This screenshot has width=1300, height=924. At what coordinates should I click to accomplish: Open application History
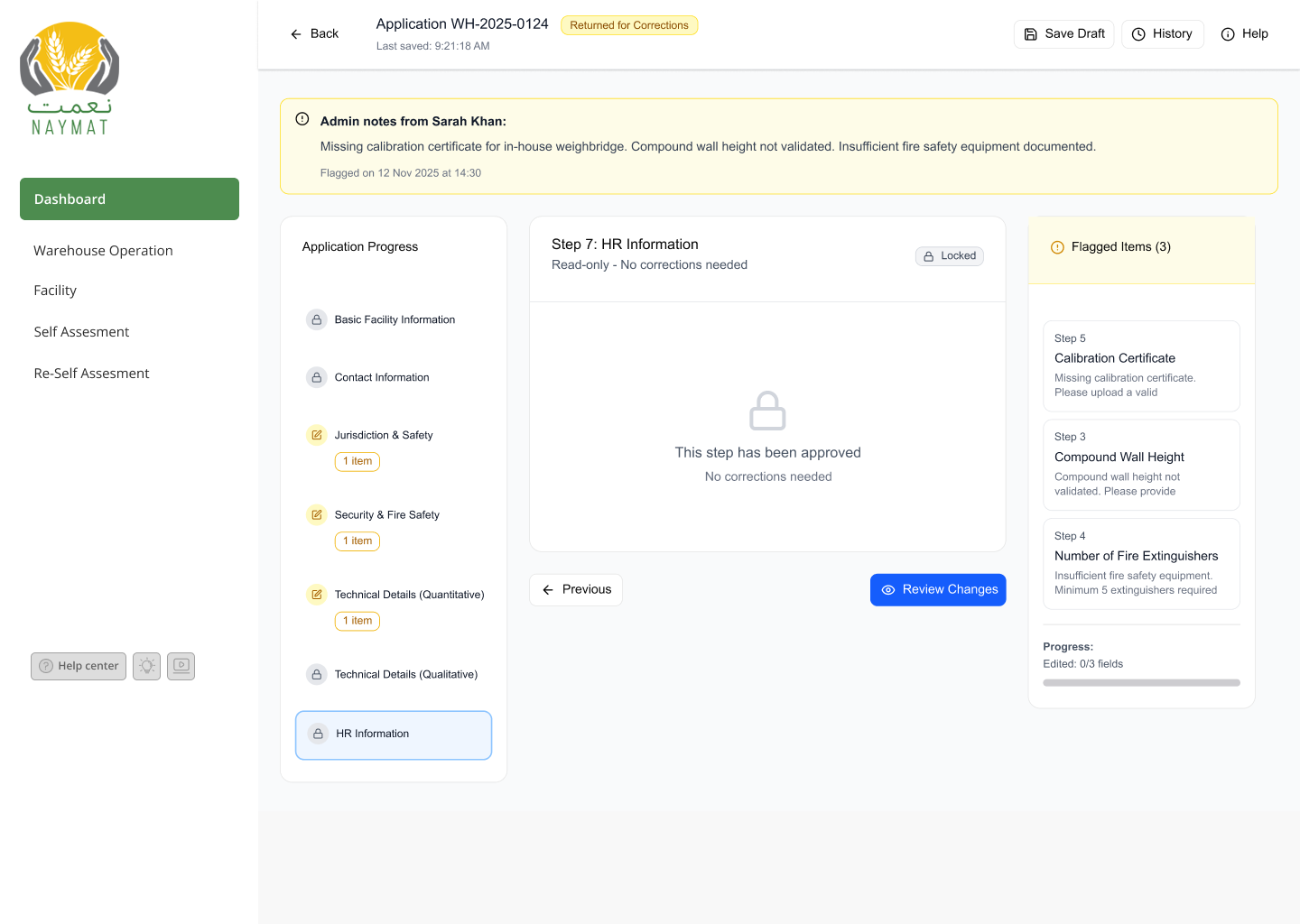1162,33
